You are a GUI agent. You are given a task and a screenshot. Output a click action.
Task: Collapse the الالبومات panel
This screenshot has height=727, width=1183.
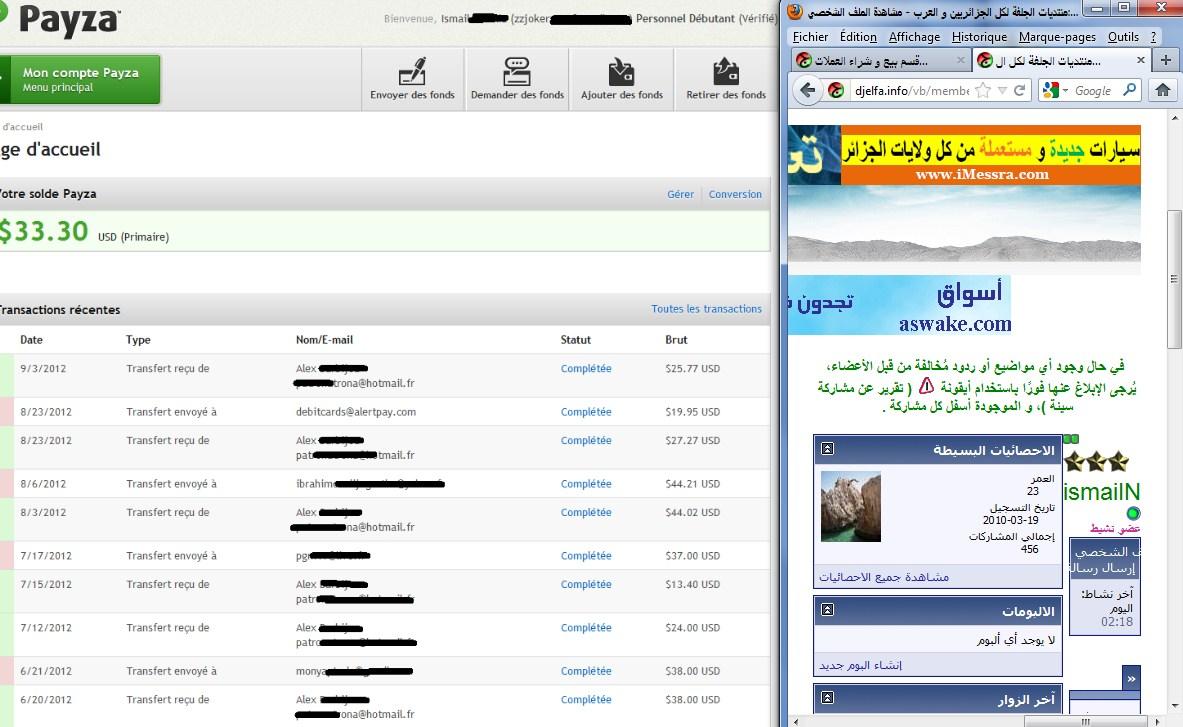pyautogui.click(x=828, y=609)
